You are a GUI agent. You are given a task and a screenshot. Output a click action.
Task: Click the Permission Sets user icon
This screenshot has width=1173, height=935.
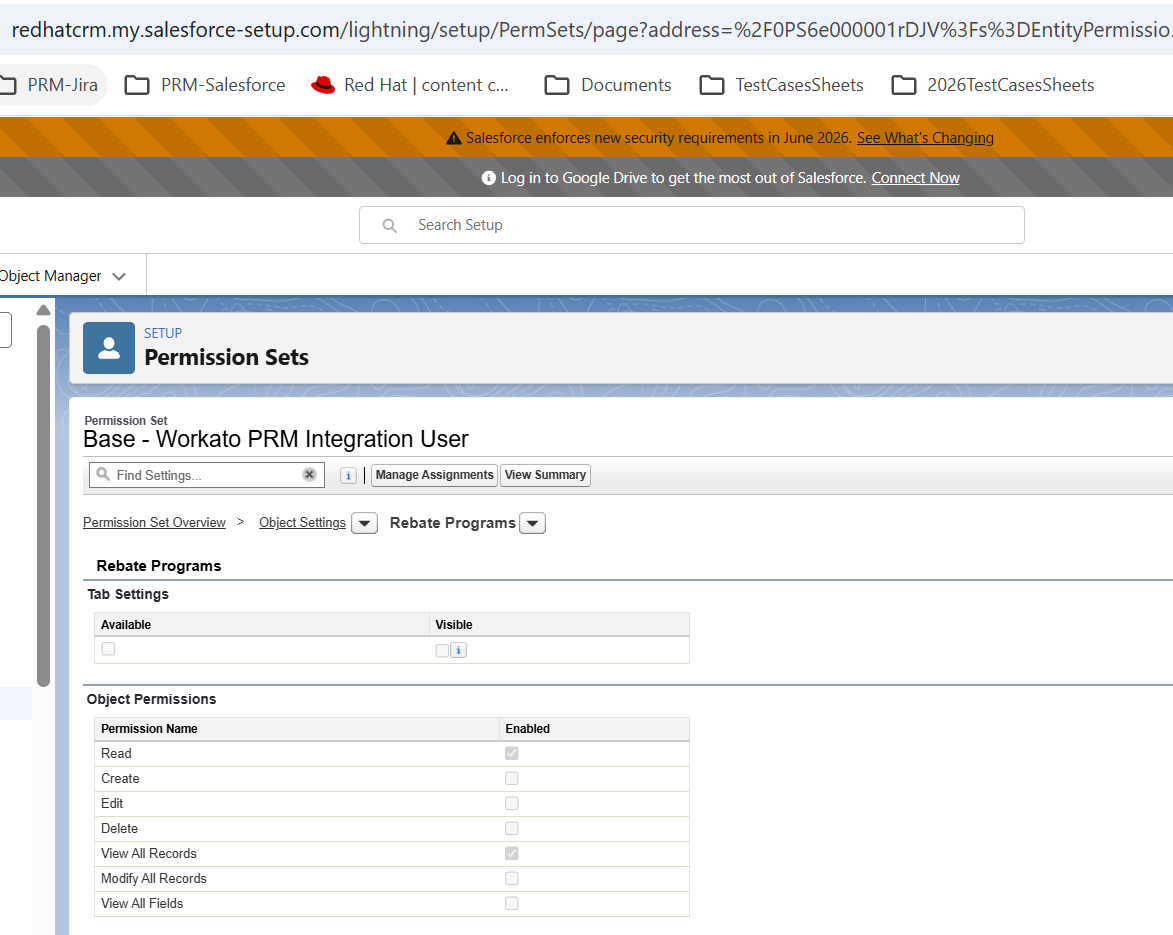[x=108, y=348]
